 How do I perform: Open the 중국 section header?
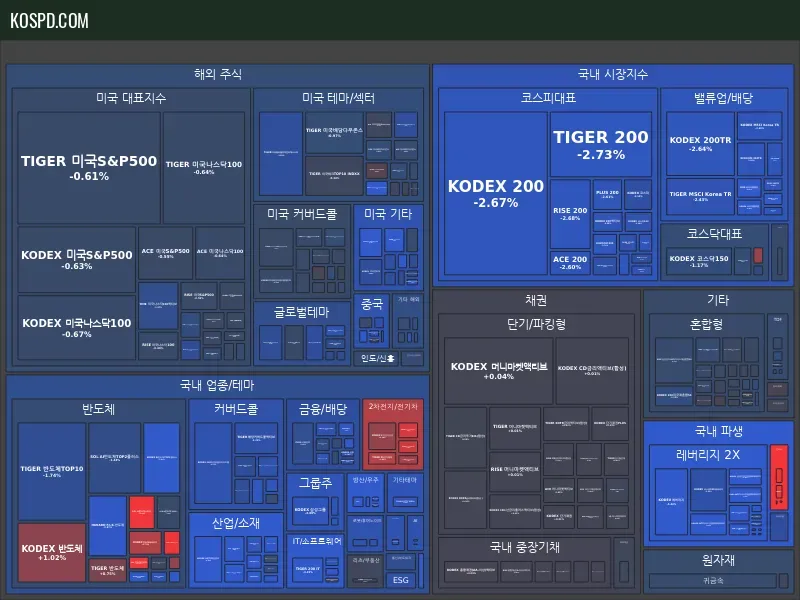(x=371, y=305)
